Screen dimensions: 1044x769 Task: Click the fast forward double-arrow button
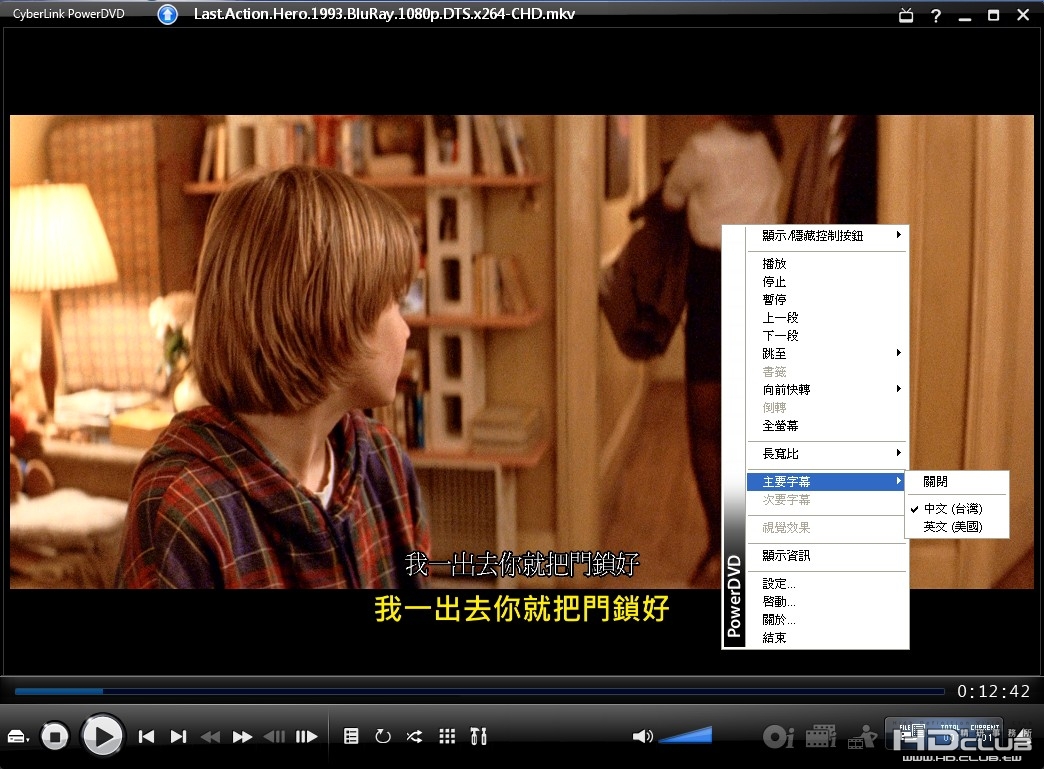click(x=242, y=736)
